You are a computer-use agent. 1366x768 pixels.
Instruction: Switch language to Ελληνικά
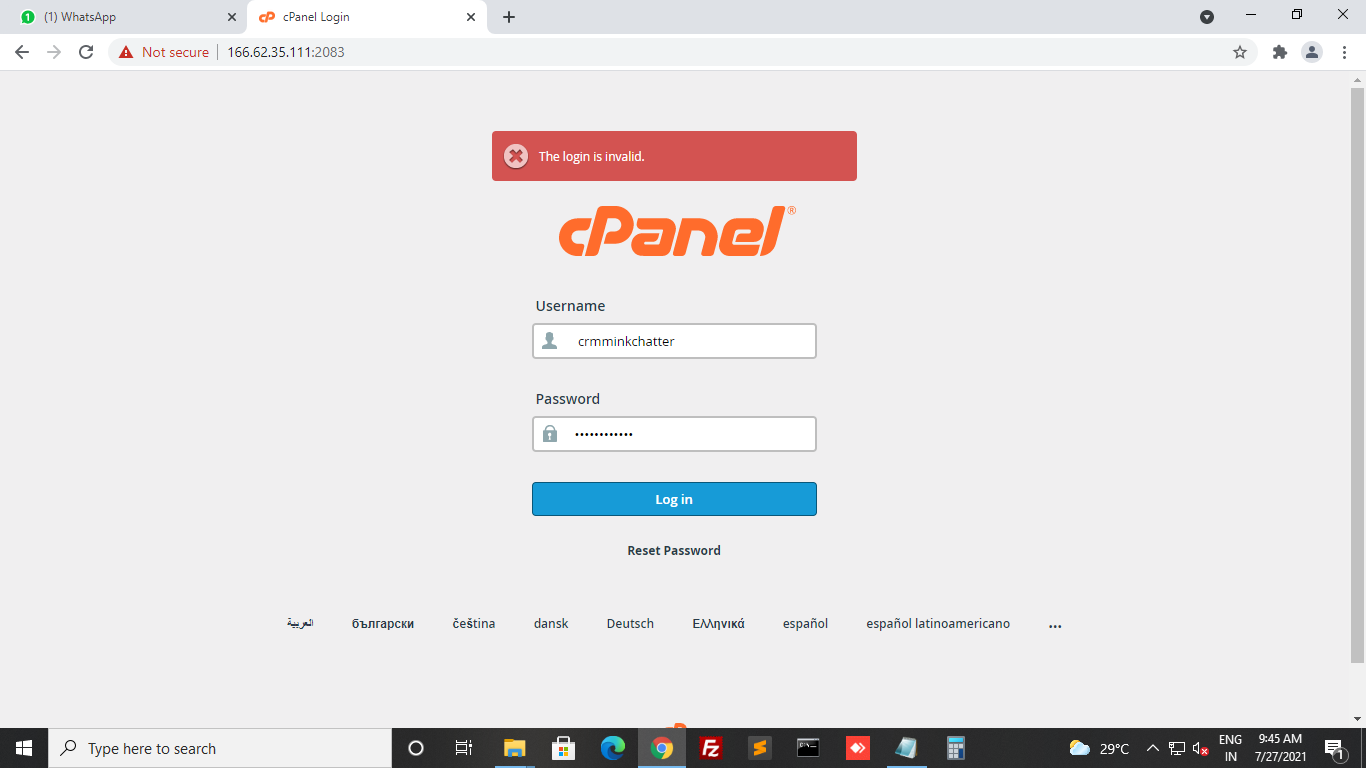click(x=718, y=623)
